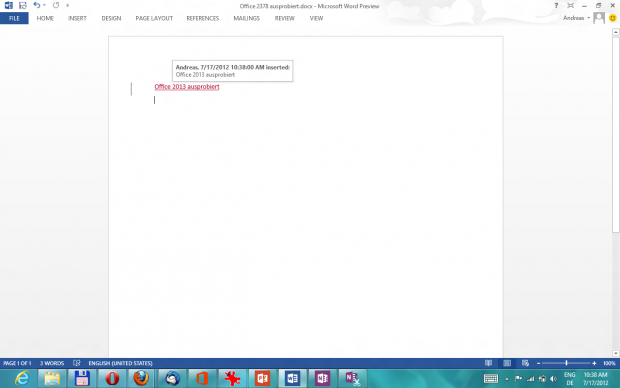
Task: Open PowerPoint from taskbar
Action: [262, 379]
